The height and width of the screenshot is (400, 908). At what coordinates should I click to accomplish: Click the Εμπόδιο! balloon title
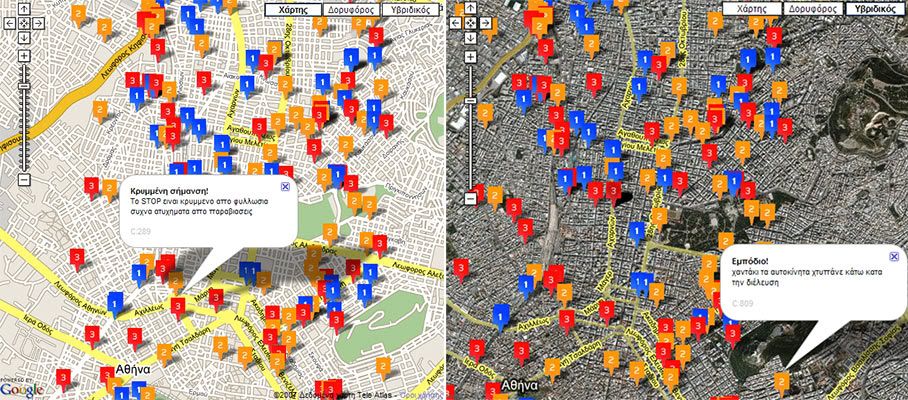point(749,262)
